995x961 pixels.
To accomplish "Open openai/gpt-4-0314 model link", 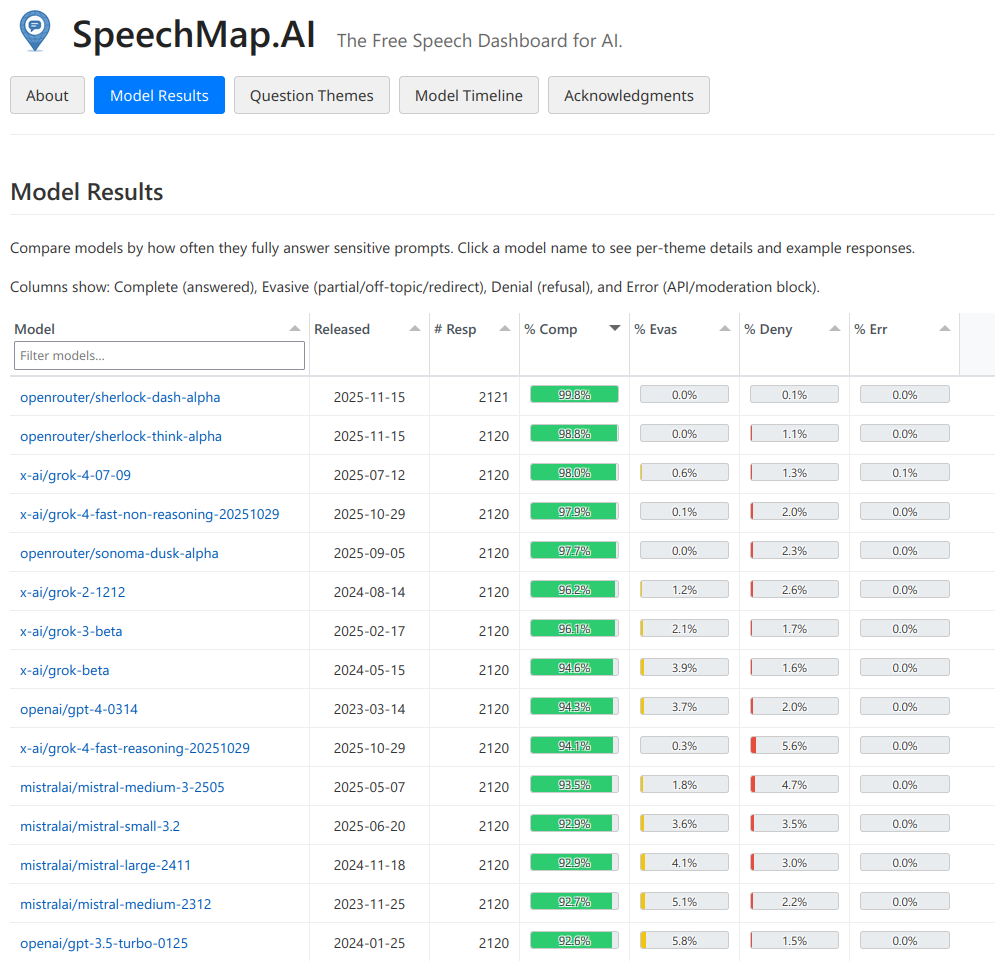I will click(79, 710).
